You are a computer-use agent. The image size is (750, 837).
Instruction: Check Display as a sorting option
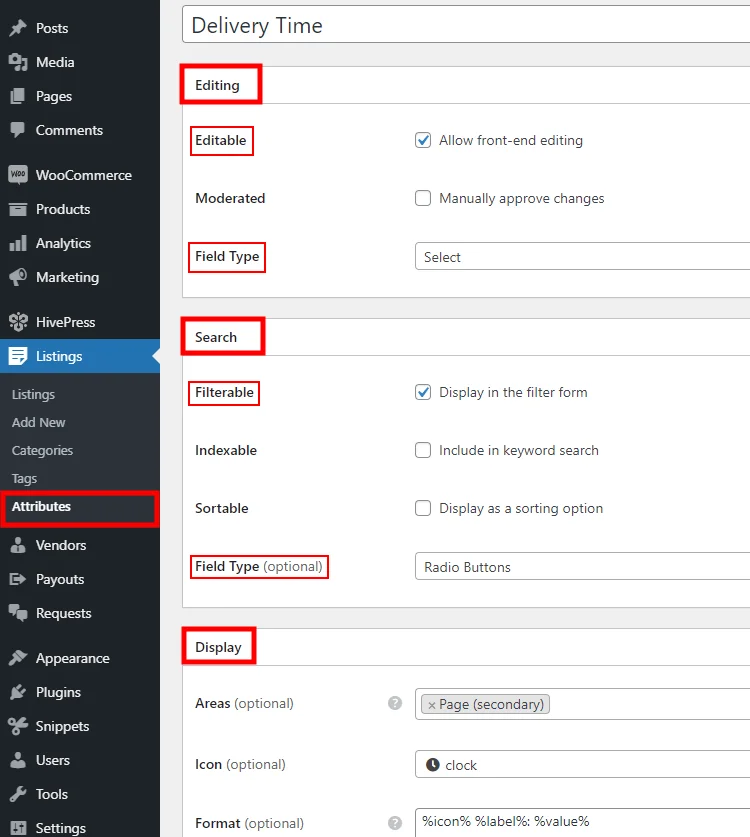point(423,508)
